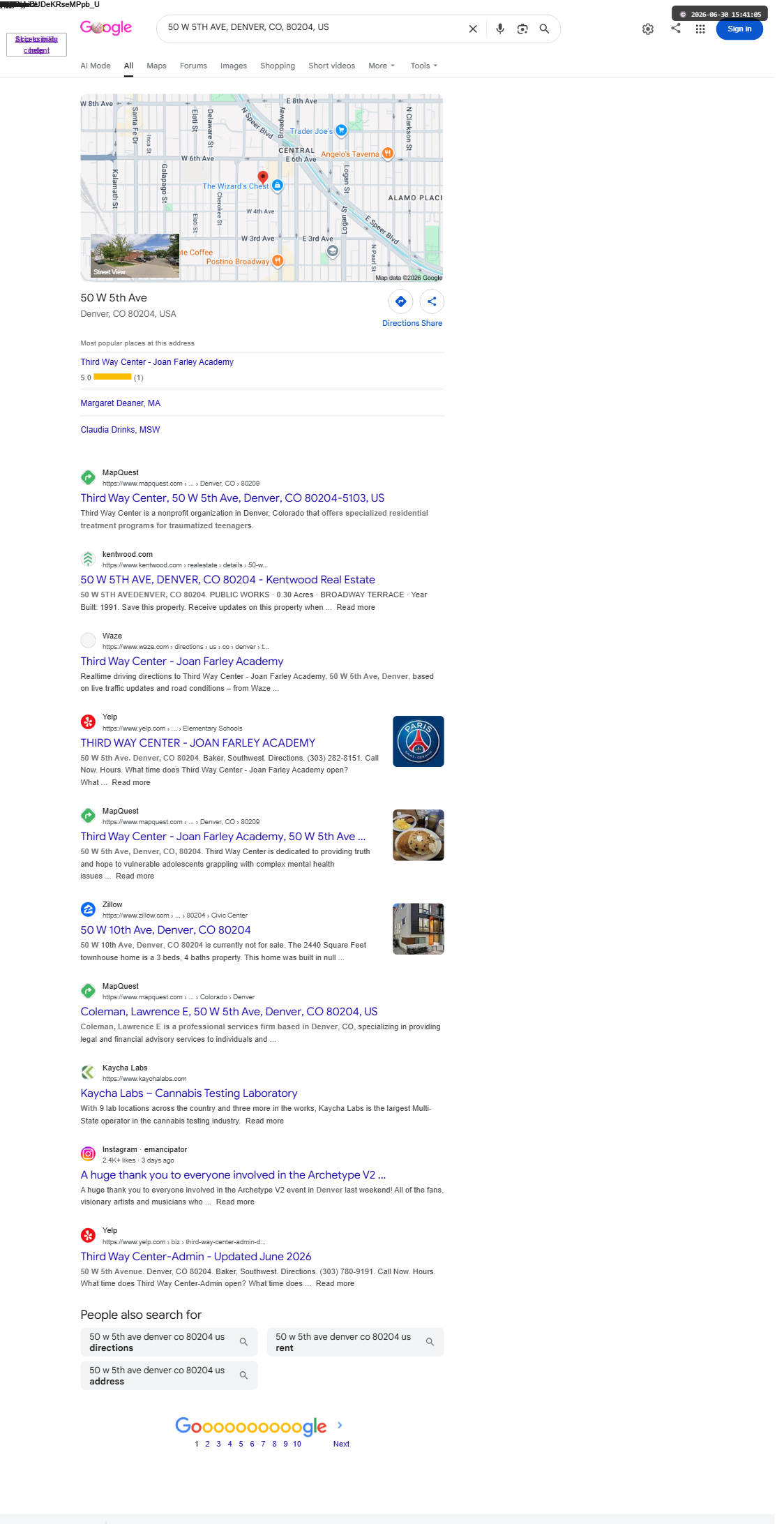Switch to Shopping tab
The width and height of the screenshot is (784, 1524).
278,66
